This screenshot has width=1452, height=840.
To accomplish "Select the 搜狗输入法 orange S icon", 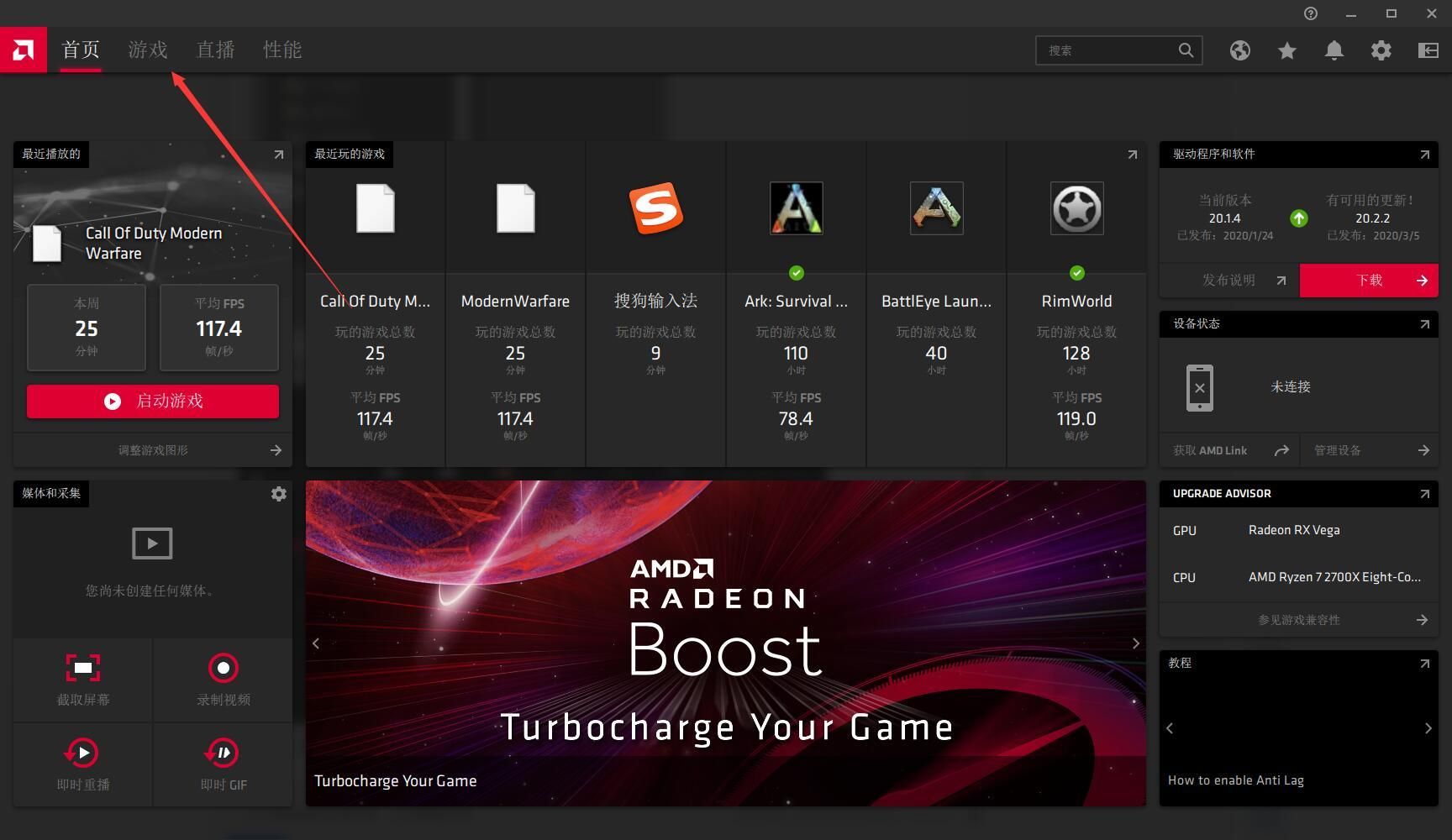I will point(655,208).
